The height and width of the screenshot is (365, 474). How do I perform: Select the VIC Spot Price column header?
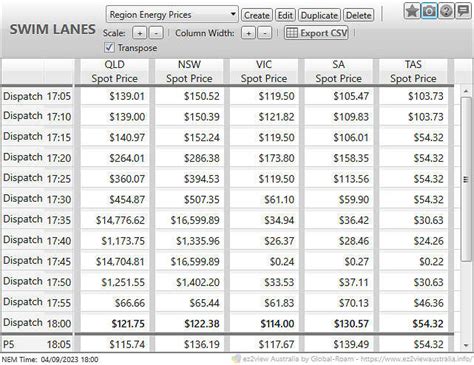point(264,71)
